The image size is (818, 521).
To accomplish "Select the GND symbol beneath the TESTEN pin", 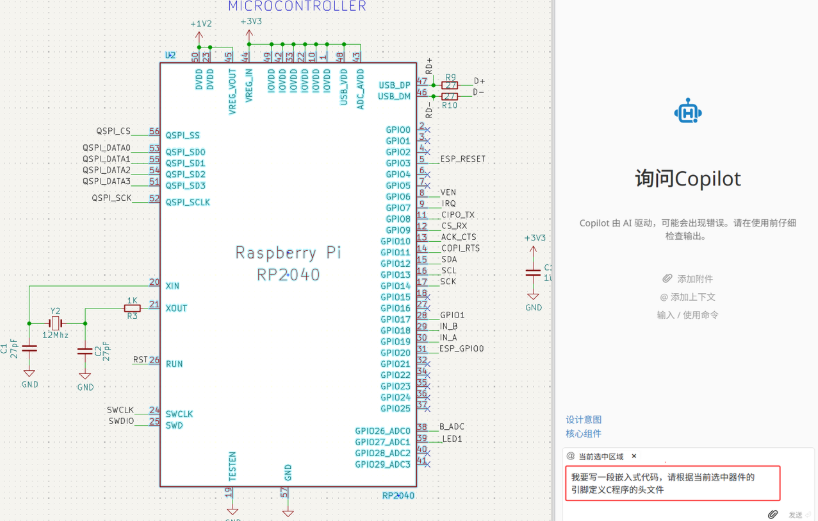I will tap(233, 513).
